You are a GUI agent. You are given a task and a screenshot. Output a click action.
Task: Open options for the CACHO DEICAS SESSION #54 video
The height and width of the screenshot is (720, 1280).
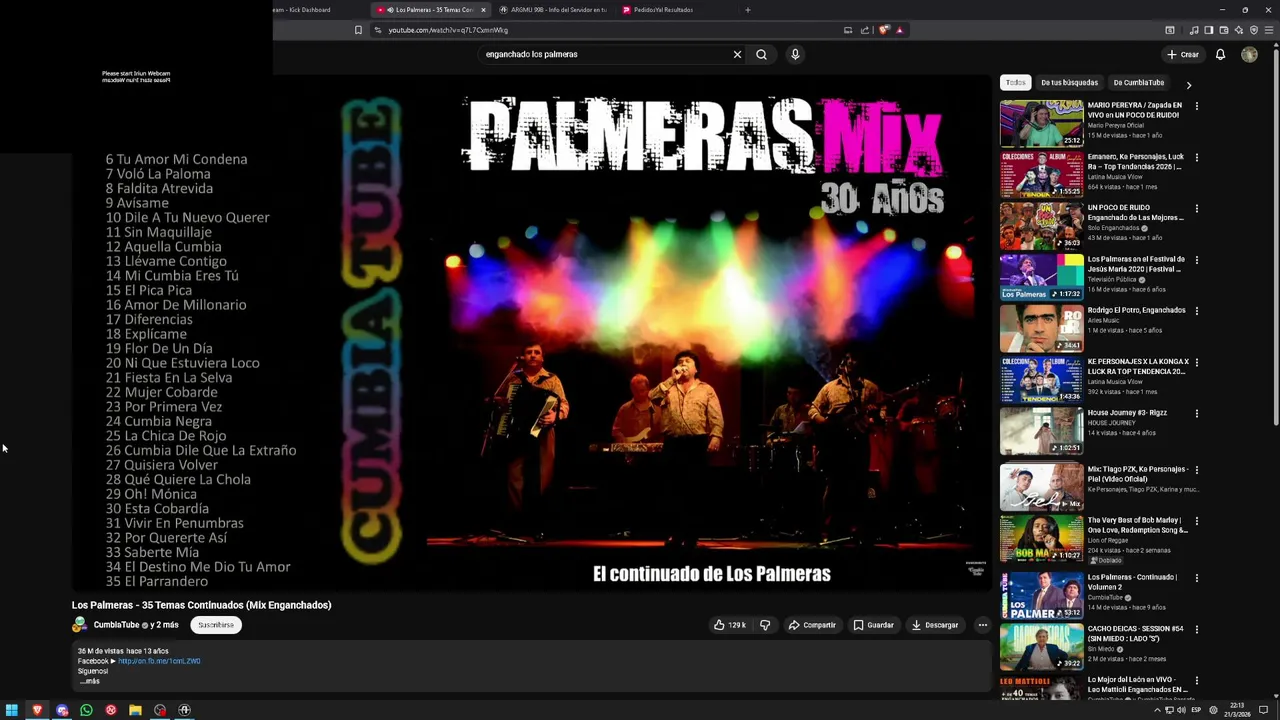coord(1196,629)
